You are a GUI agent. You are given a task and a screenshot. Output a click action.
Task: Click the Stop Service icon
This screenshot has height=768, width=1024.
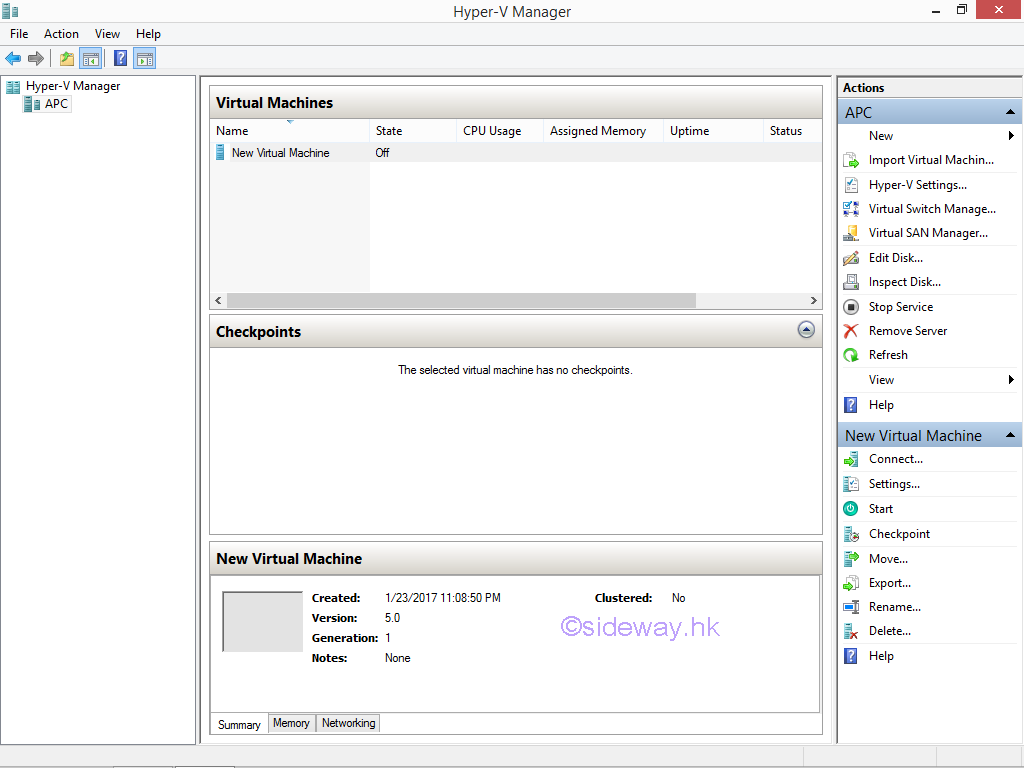tap(851, 307)
